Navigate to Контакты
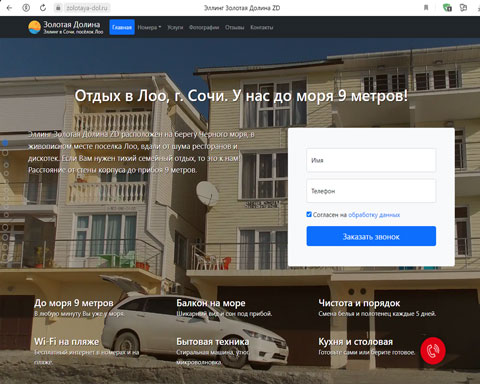This screenshot has width=480, height=384. (262, 27)
